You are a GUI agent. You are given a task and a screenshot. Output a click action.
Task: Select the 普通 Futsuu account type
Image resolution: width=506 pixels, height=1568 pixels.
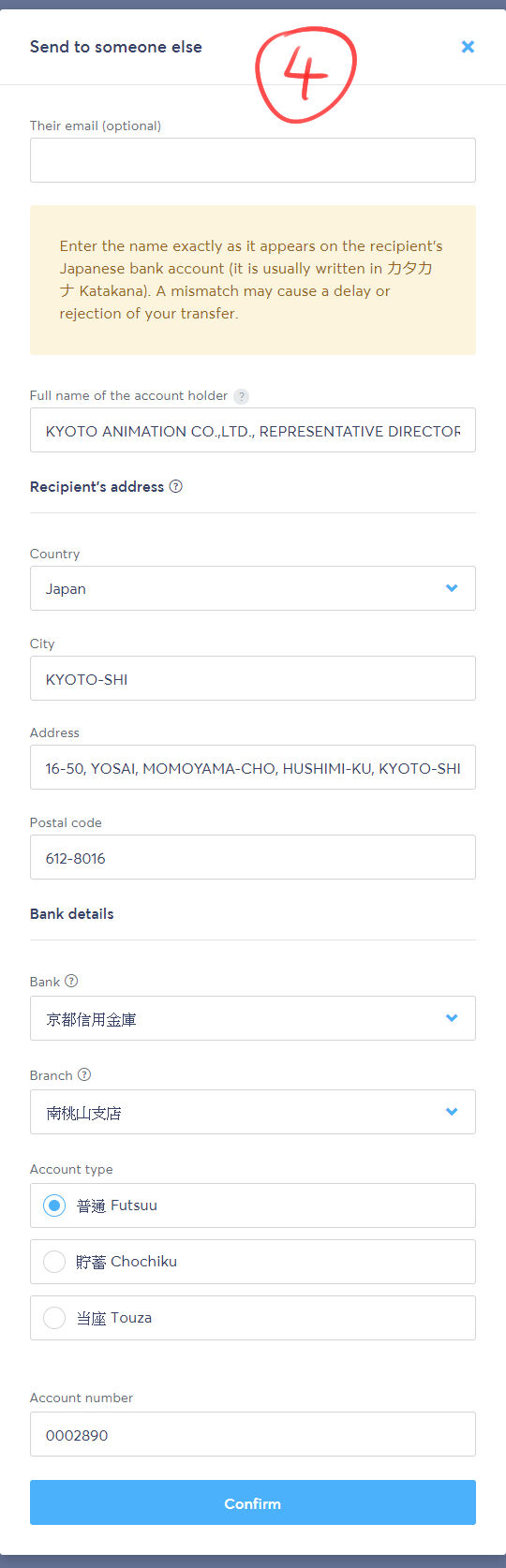pos(253,1206)
